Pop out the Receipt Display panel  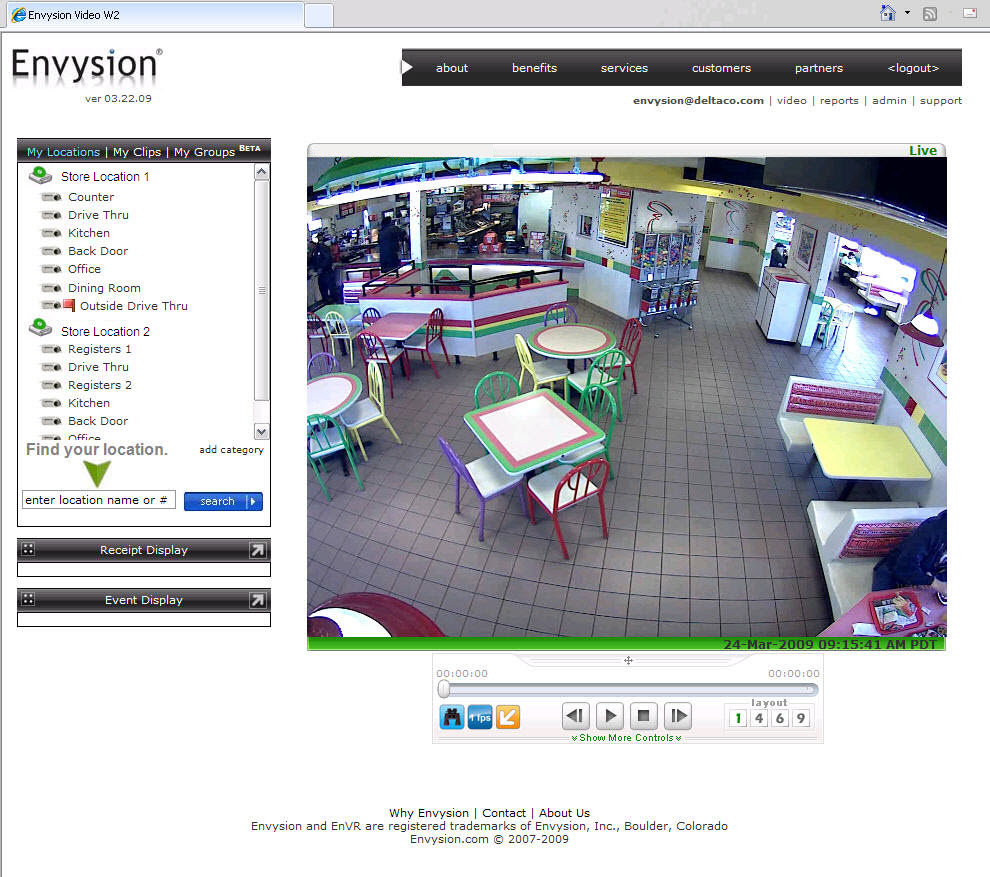(258, 550)
